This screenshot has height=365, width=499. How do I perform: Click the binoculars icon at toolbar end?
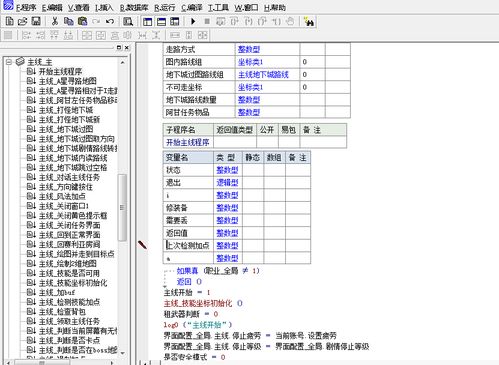coord(309,22)
